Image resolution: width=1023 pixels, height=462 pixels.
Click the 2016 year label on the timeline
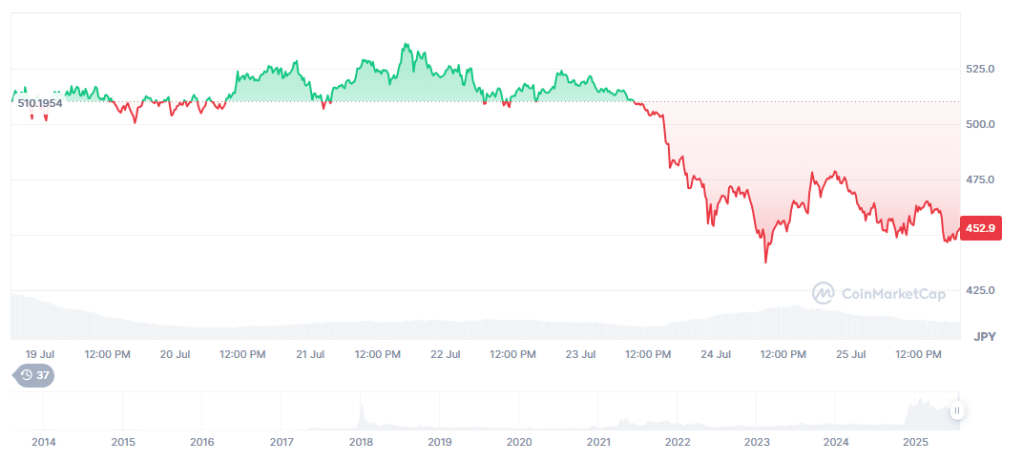202,441
